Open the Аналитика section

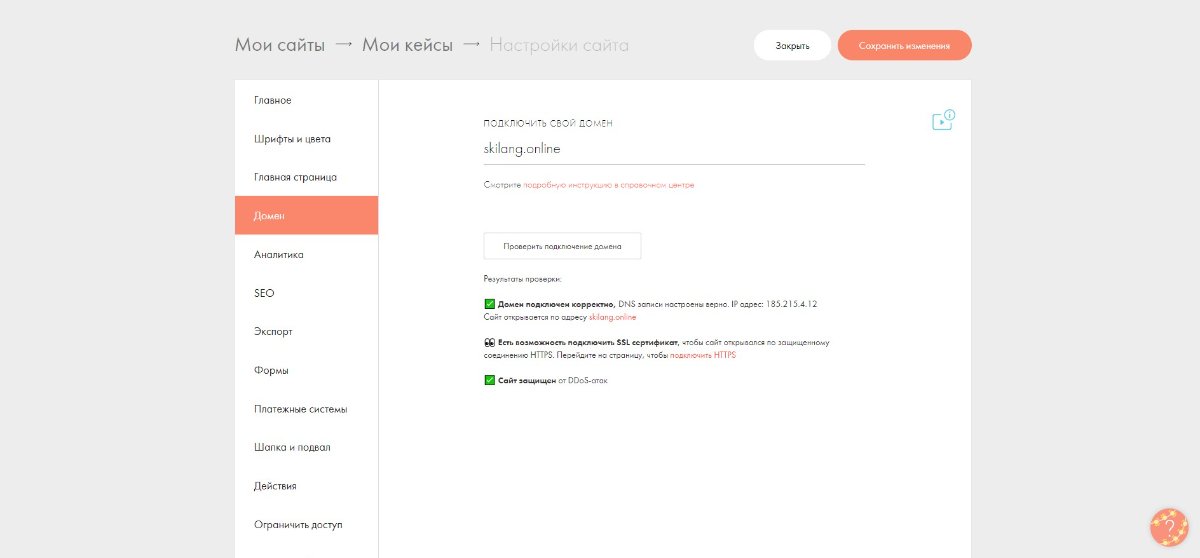[279, 255]
